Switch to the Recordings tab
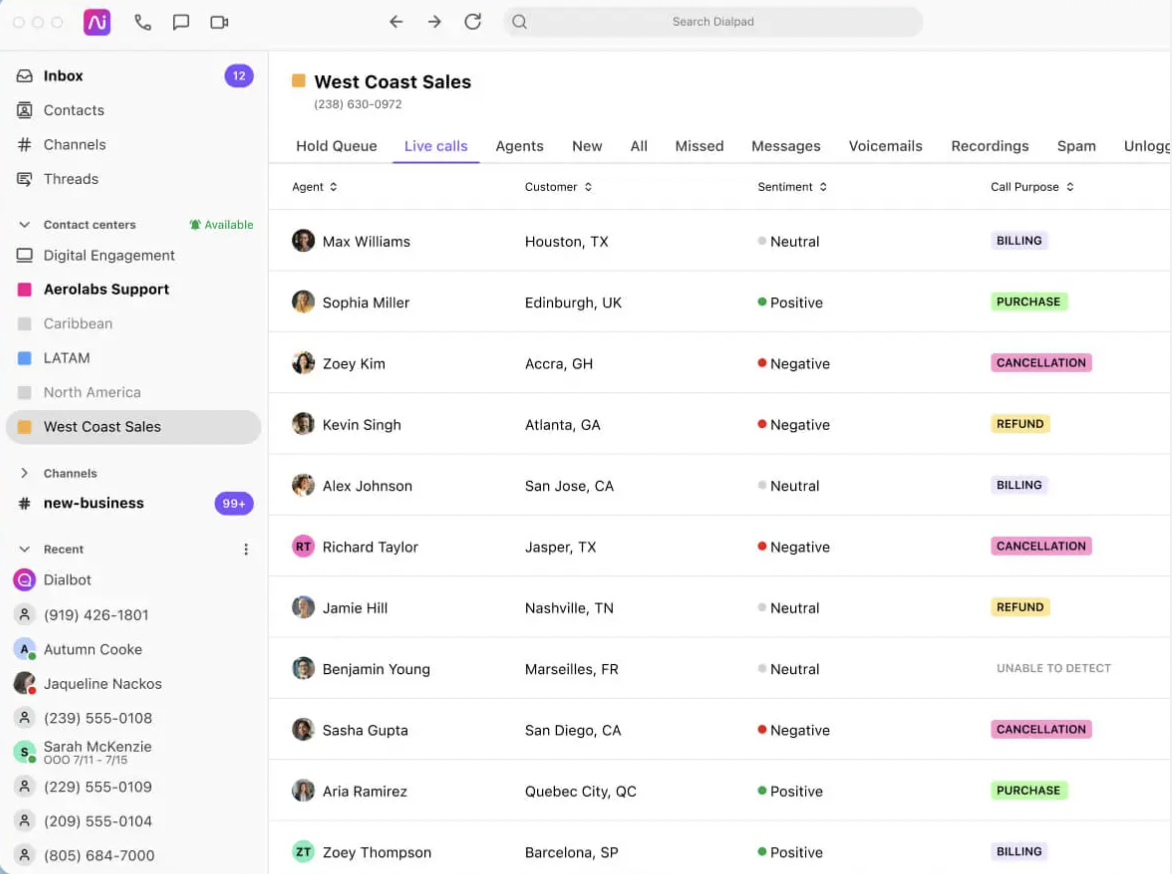 point(990,146)
